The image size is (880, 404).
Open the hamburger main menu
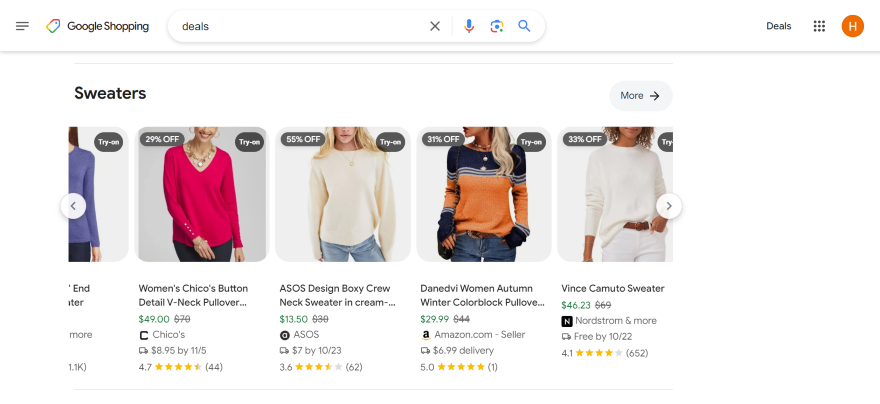(x=22, y=26)
